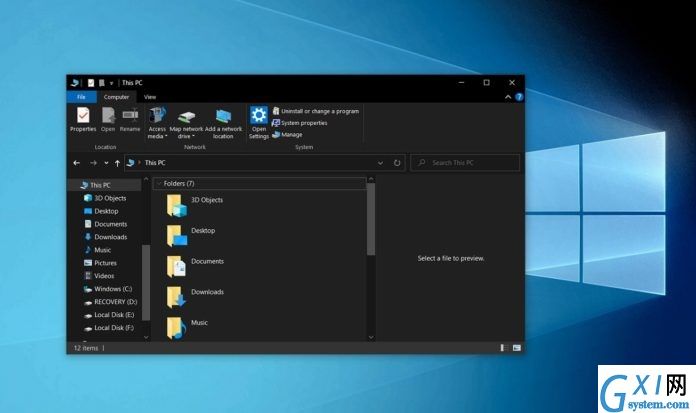Click quick access New folder icon
Image resolution: width=696 pixels, height=413 pixels.
(102, 83)
